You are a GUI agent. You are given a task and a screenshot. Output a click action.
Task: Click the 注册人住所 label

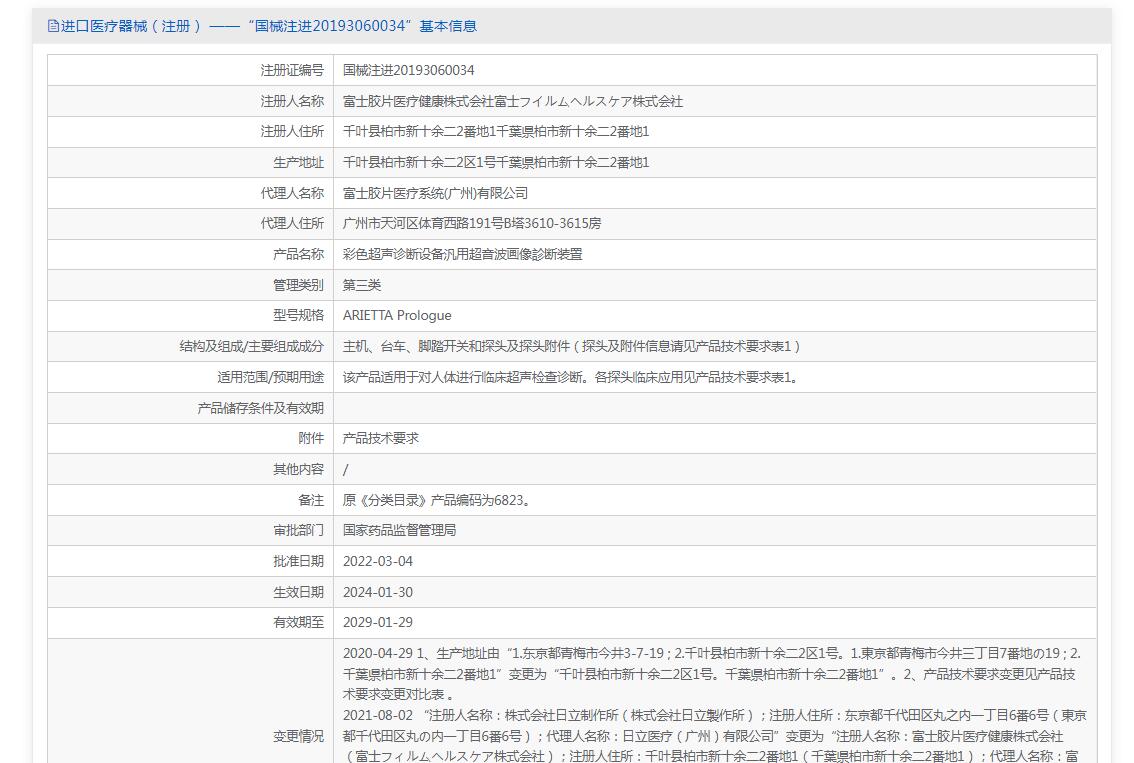[x=292, y=132]
